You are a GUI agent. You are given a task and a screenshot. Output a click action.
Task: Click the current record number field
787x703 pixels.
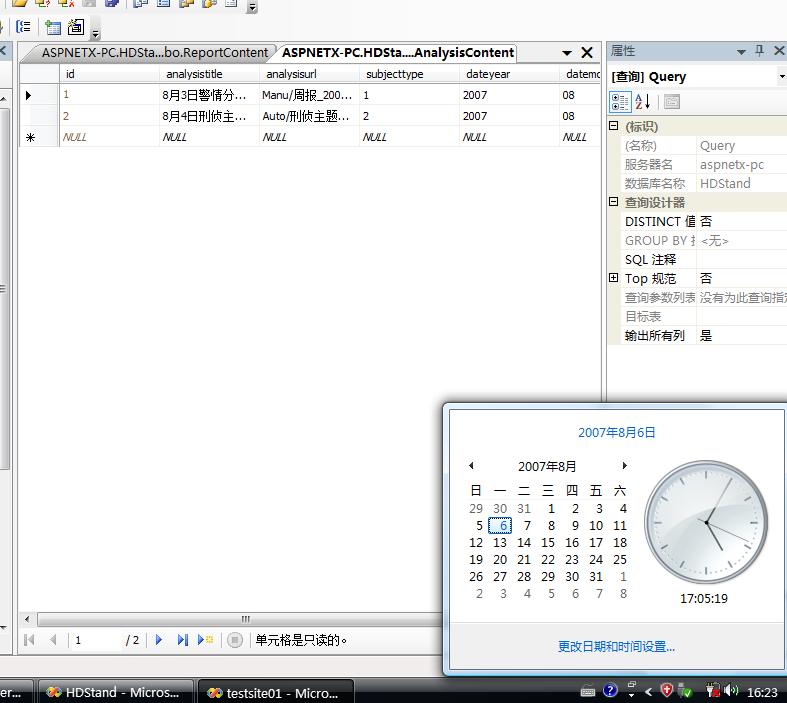coord(95,640)
